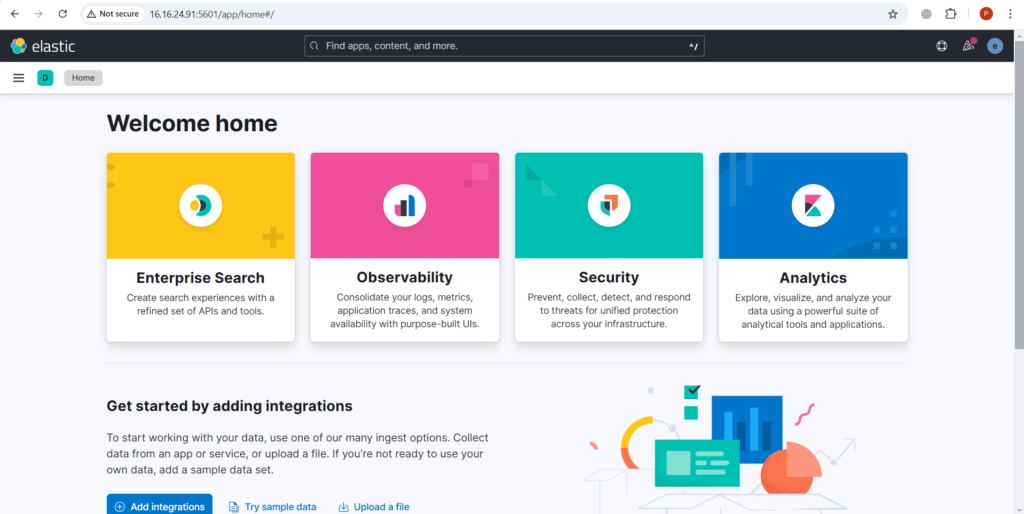
Task: Open the help lifebuoy icon
Action: point(941,46)
